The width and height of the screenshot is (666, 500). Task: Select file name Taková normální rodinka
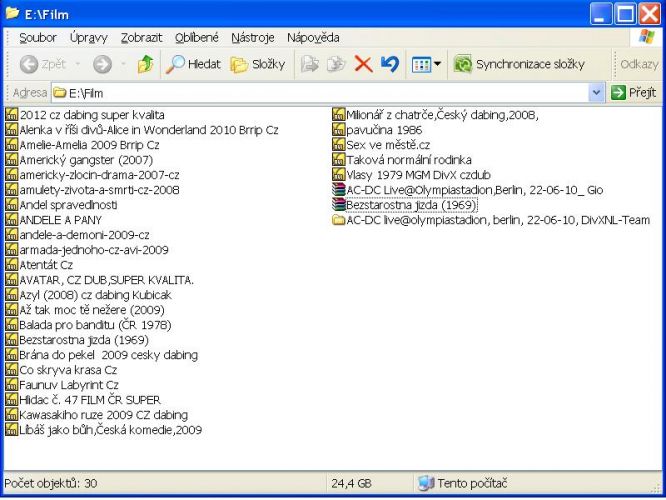click(409, 160)
